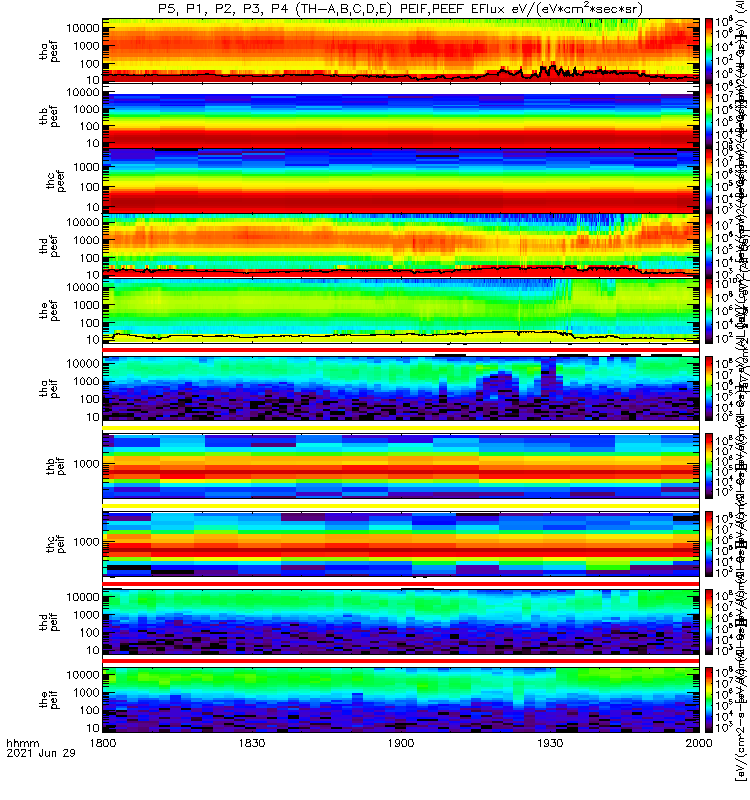Click the "thd peif" panel axis label
This screenshot has height=800, width=750.
point(48,621)
